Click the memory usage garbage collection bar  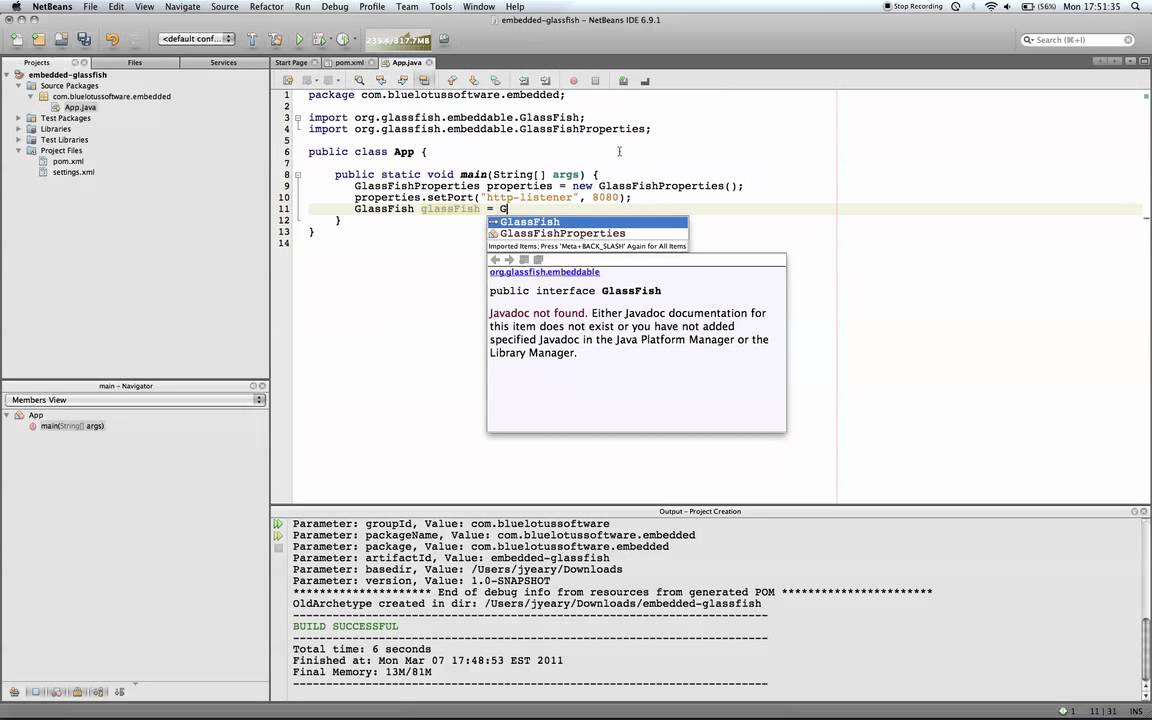pos(398,40)
